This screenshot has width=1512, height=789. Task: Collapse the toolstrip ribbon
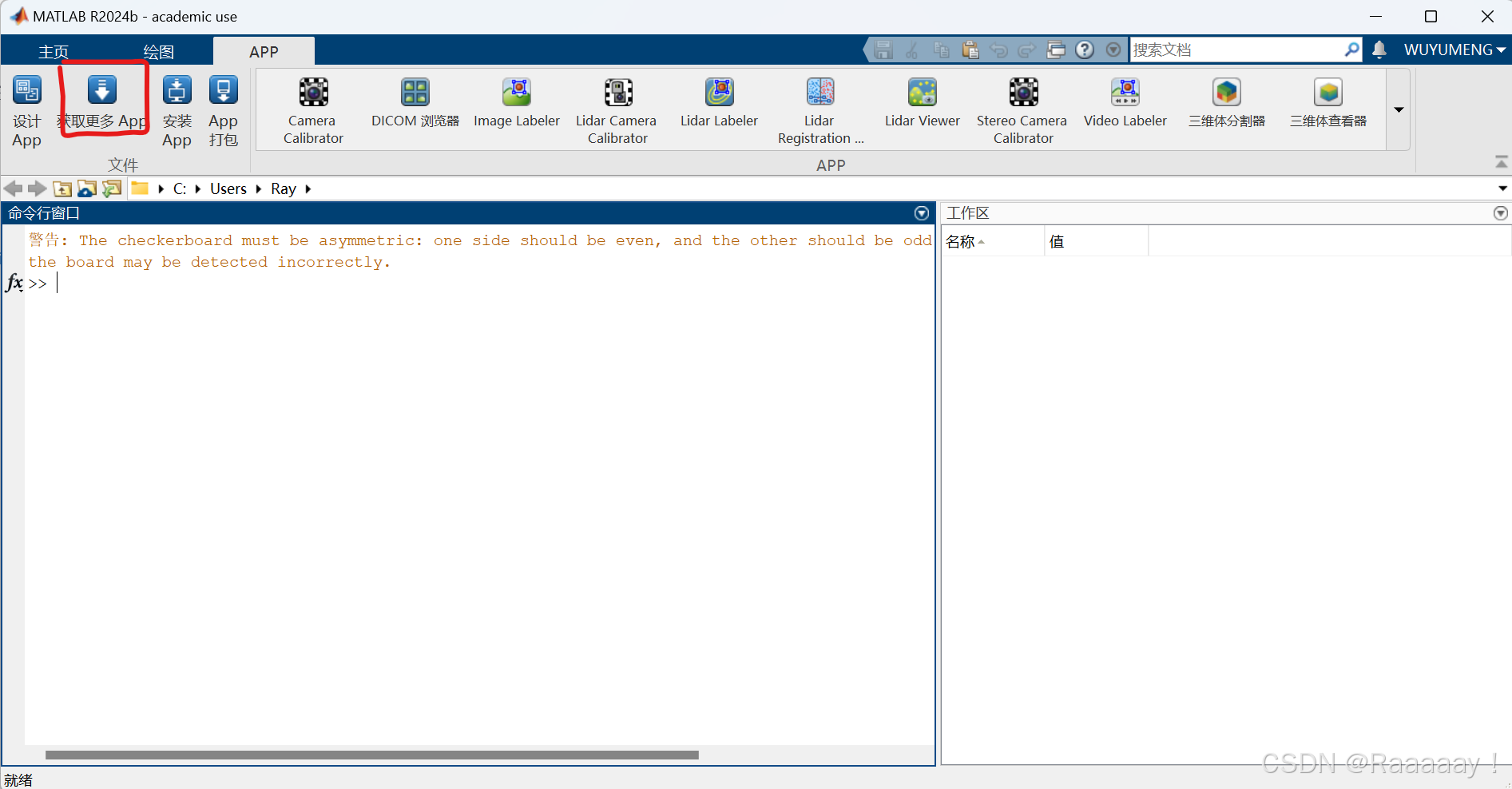(x=1502, y=162)
